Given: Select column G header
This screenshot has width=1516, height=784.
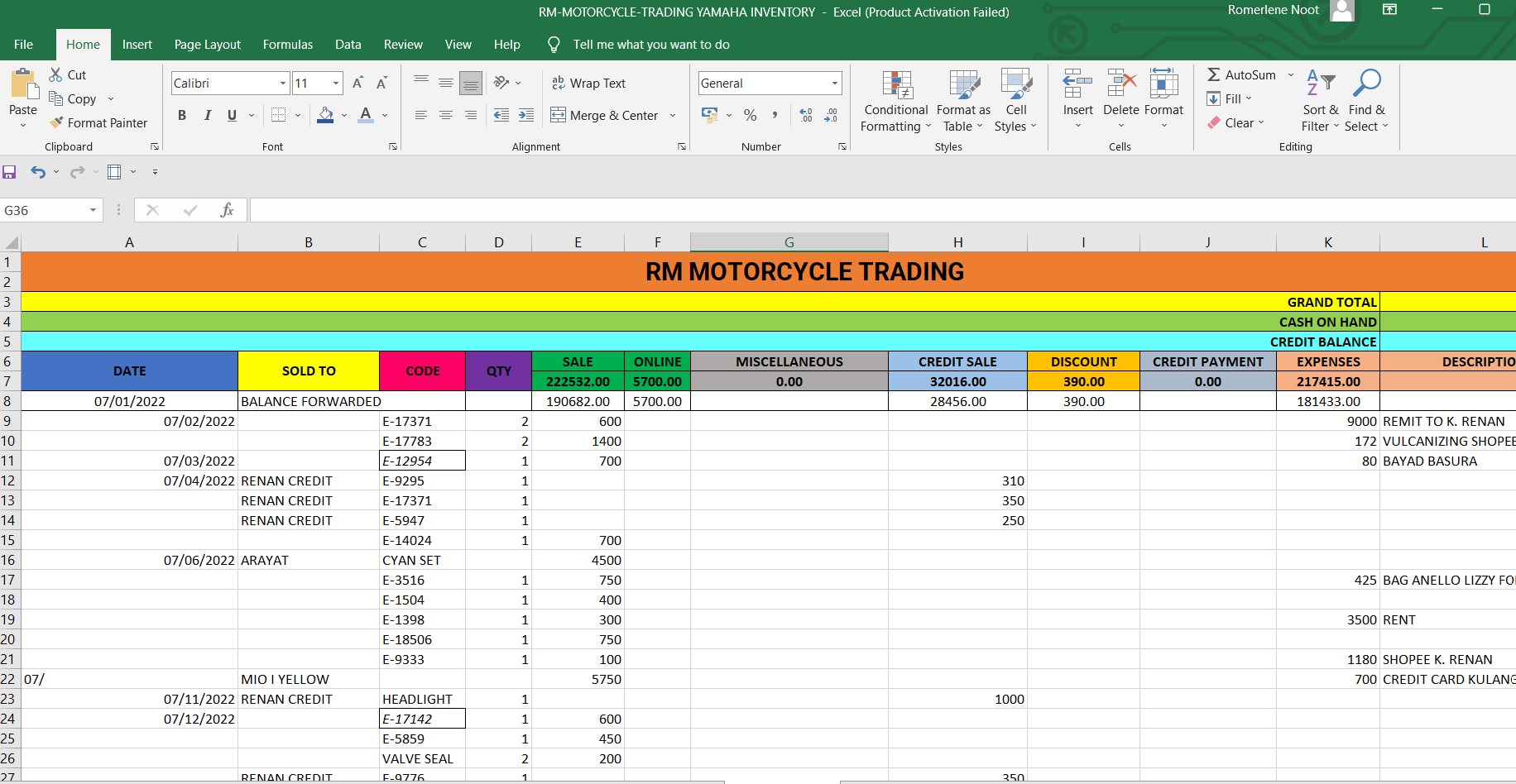Looking at the screenshot, I should click(789, 242).
